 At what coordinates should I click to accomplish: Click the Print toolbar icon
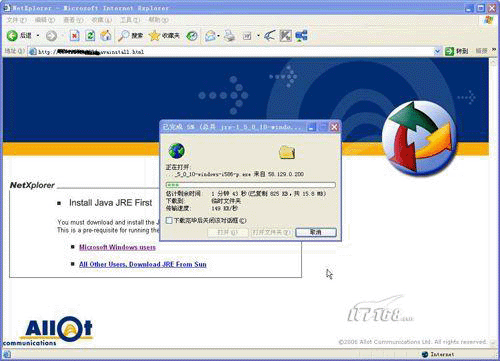(230, 36)
